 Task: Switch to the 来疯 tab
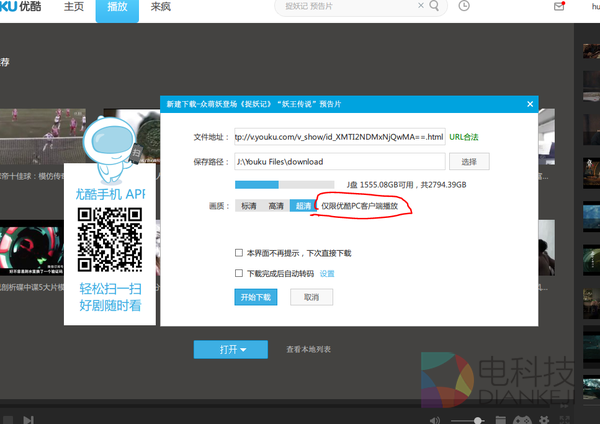pyautogui.click(x=161, y=7)
